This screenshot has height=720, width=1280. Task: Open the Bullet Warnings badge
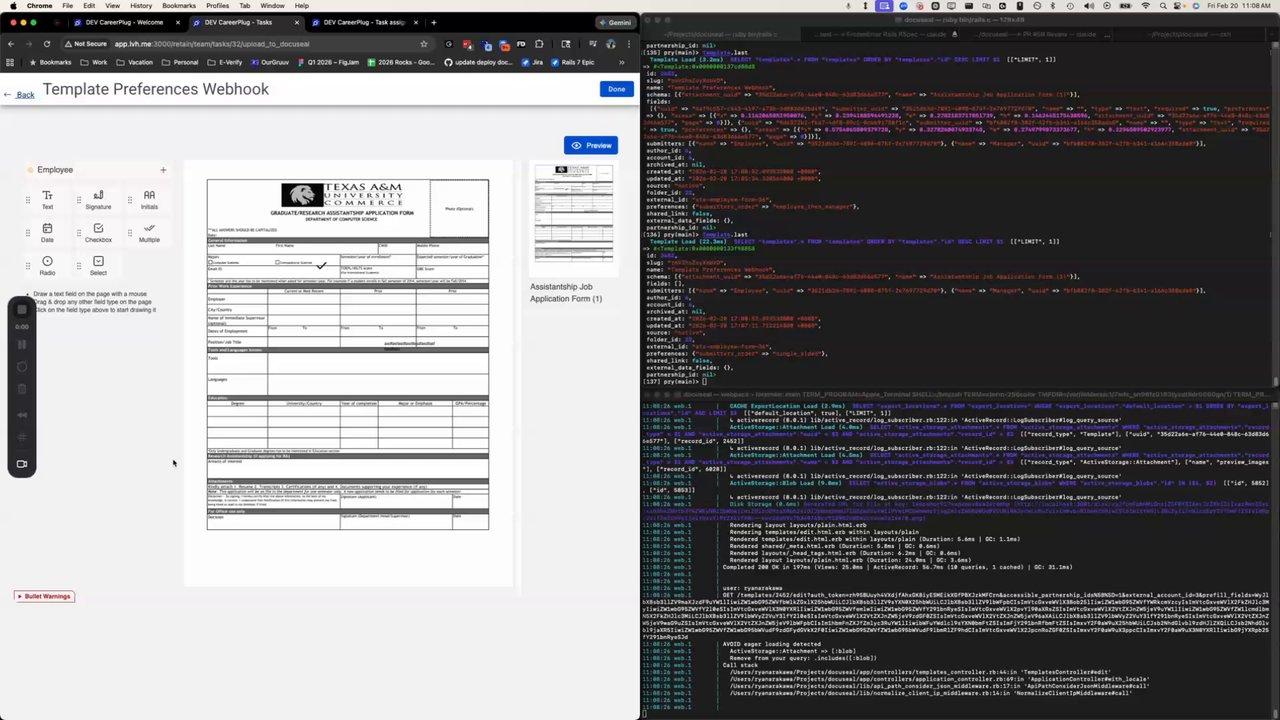click(x=45, y=596)
